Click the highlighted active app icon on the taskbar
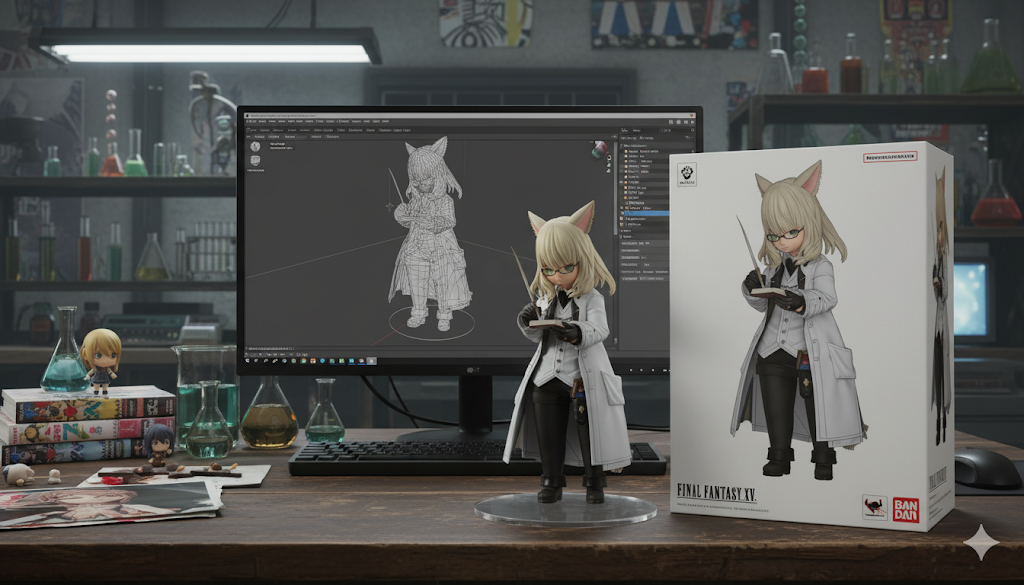The width and height of the screenshot is (1024, 585). click(x=371, y=360)
